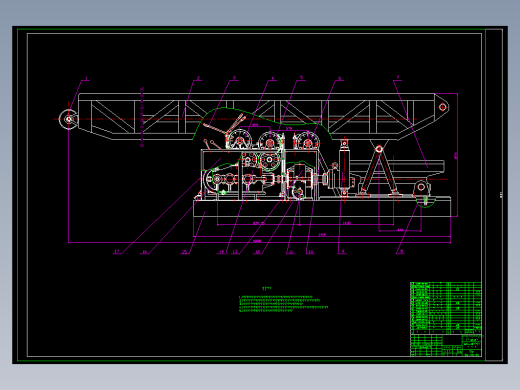Select part callout number 9

[343, 252]
